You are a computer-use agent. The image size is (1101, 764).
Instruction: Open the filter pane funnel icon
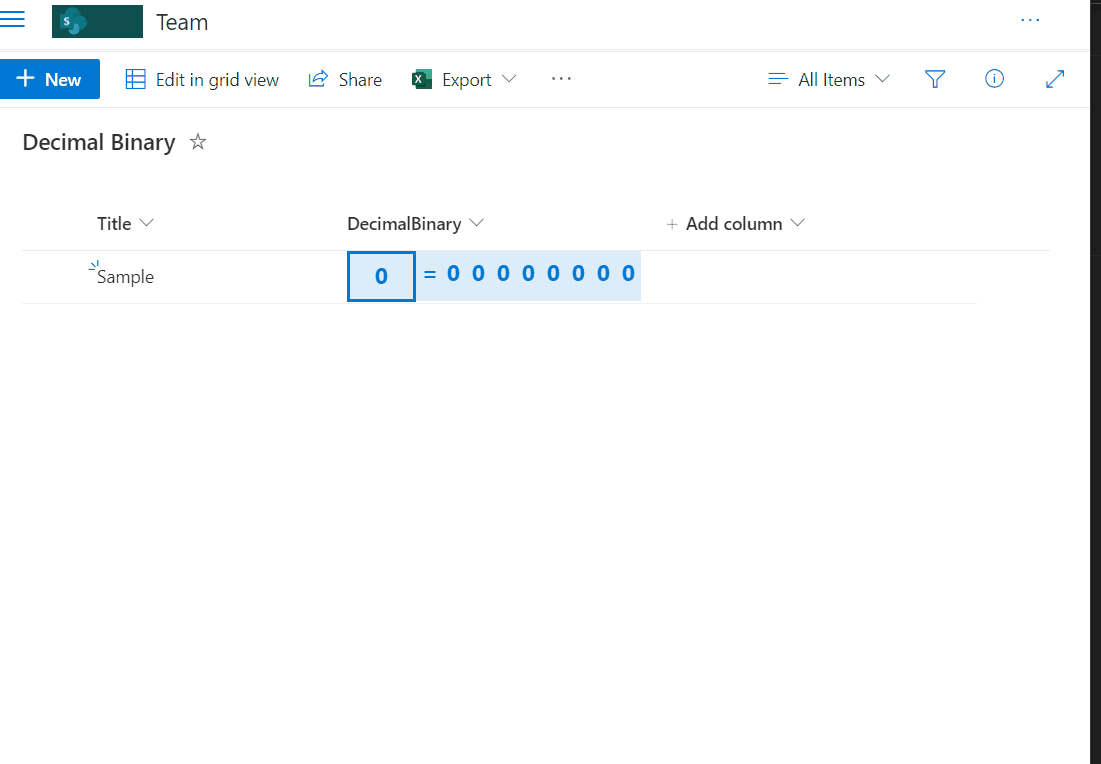tap(935, 79)
